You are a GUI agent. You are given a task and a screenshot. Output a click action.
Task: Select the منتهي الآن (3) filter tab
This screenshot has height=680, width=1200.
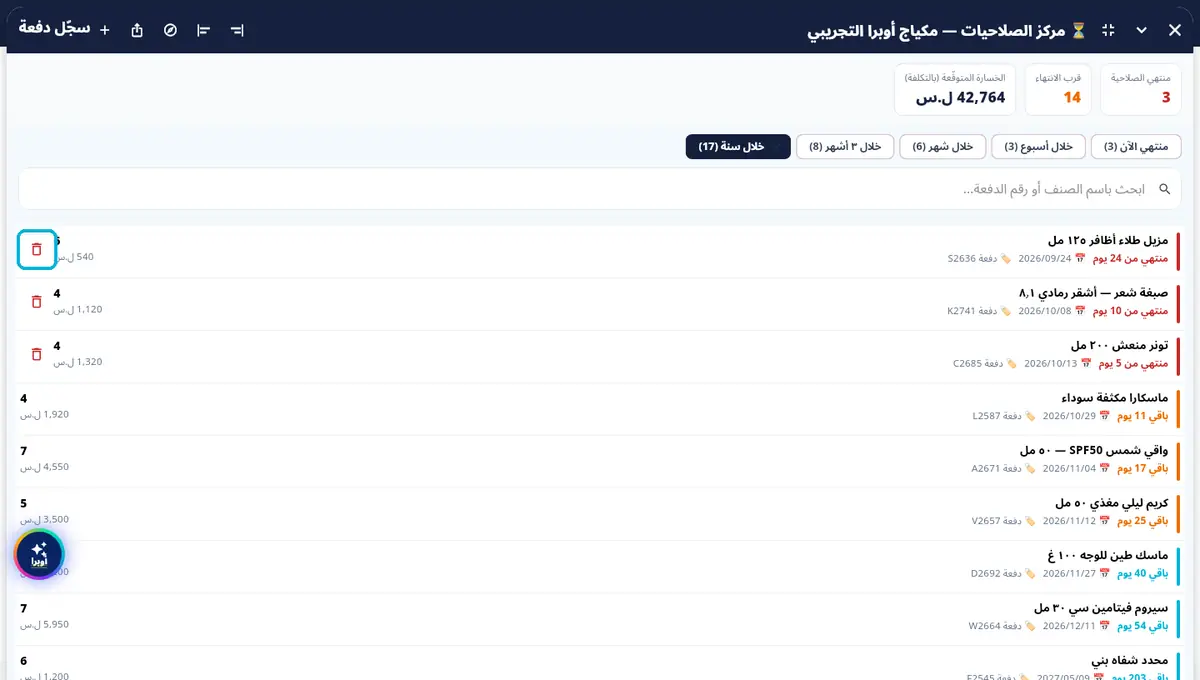pos(1136,147)
